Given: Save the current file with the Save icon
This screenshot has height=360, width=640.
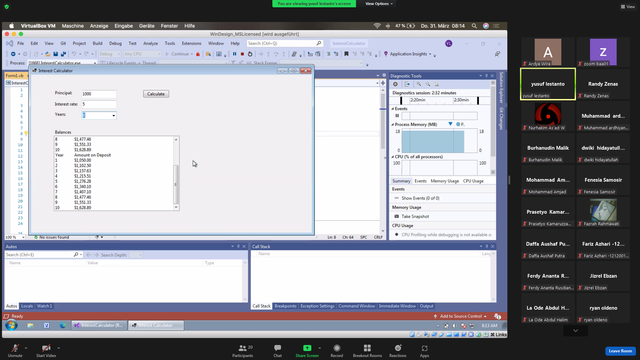Looking at the screenshot, I should pyautogui.click(x=56, y=54).
